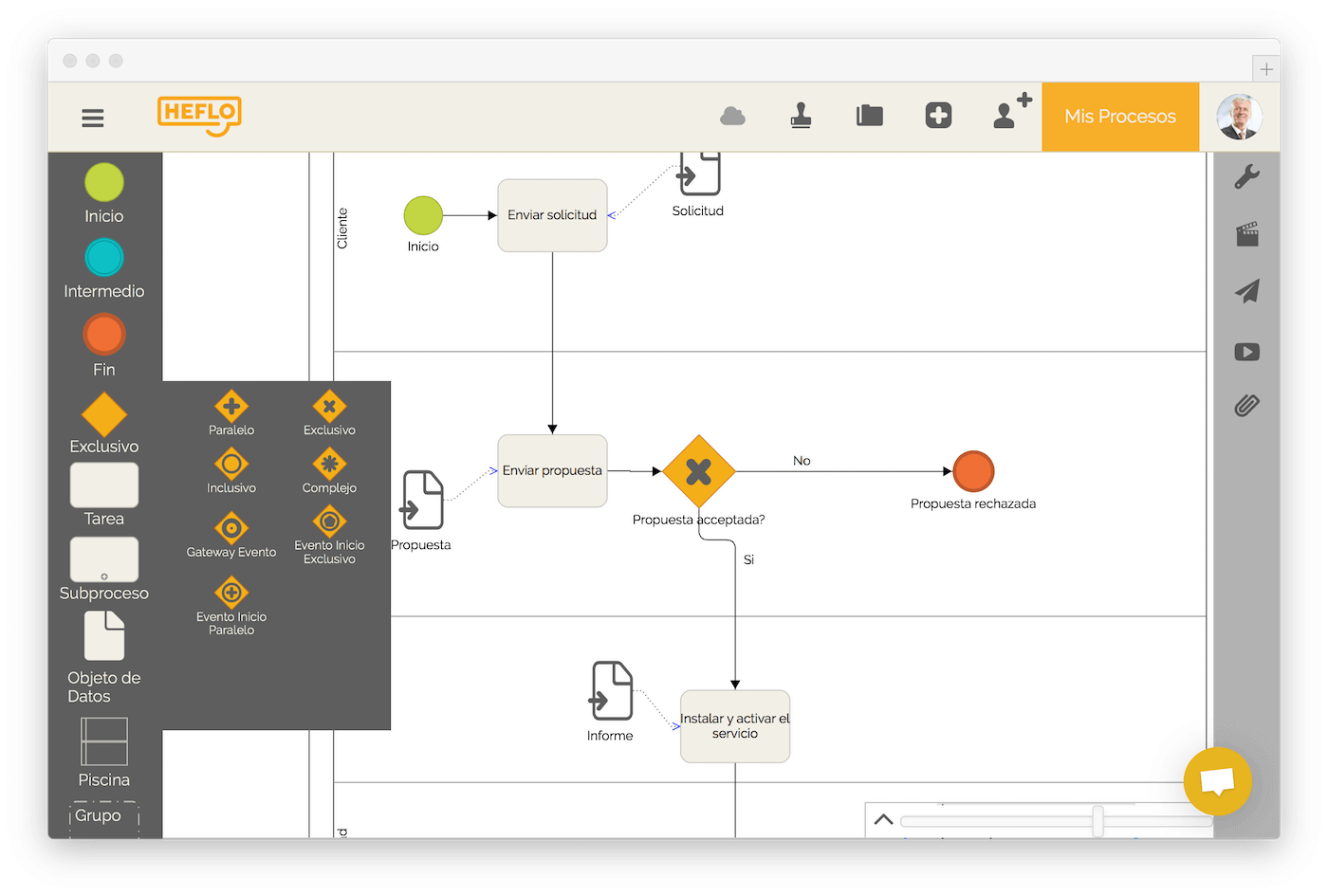
Task: Select the Informe data object
Action: [x=612, y=690]
